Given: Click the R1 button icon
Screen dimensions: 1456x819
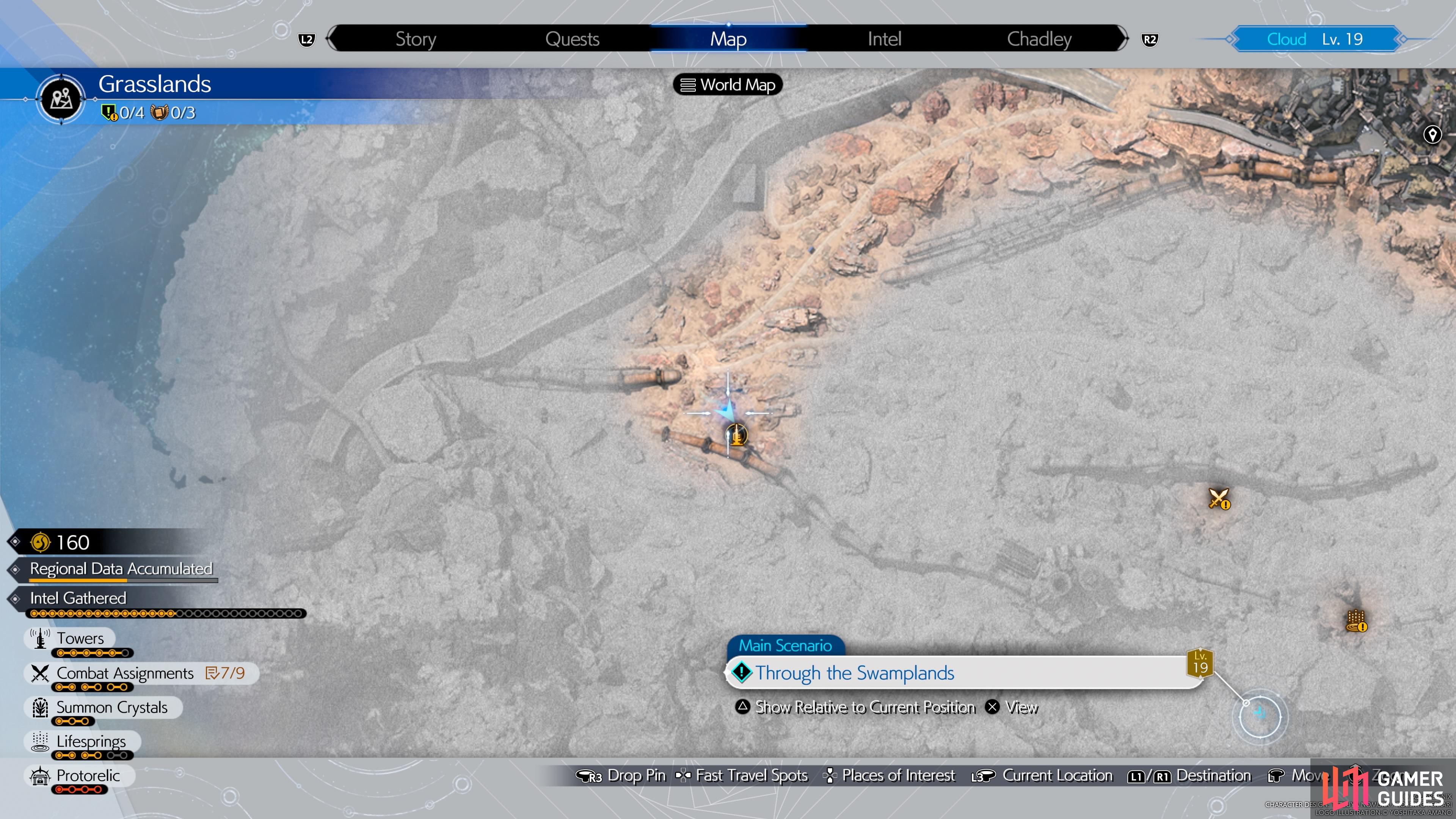Looking at the screenshot, I should tap(1162, 777).
